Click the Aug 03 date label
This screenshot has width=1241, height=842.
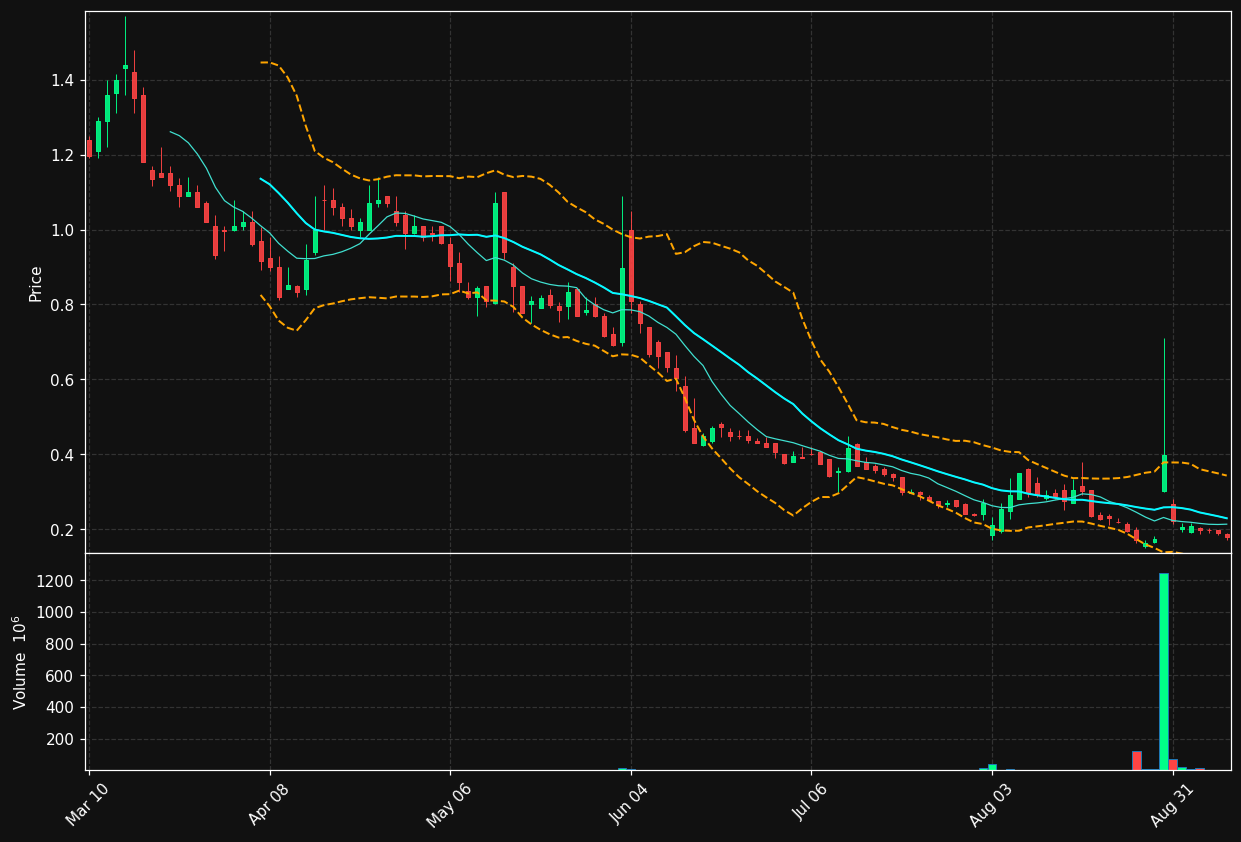tap(991, 806)
